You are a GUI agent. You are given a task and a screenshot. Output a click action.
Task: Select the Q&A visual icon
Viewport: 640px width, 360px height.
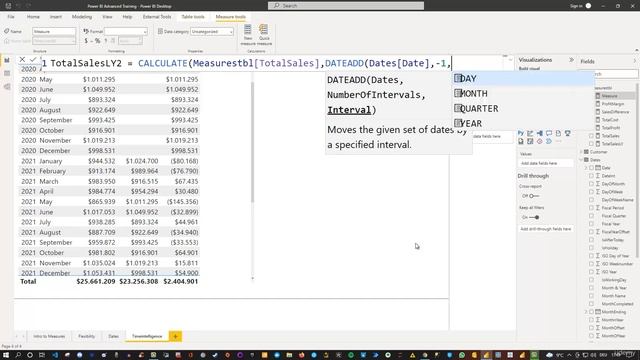tap(549, 133)
